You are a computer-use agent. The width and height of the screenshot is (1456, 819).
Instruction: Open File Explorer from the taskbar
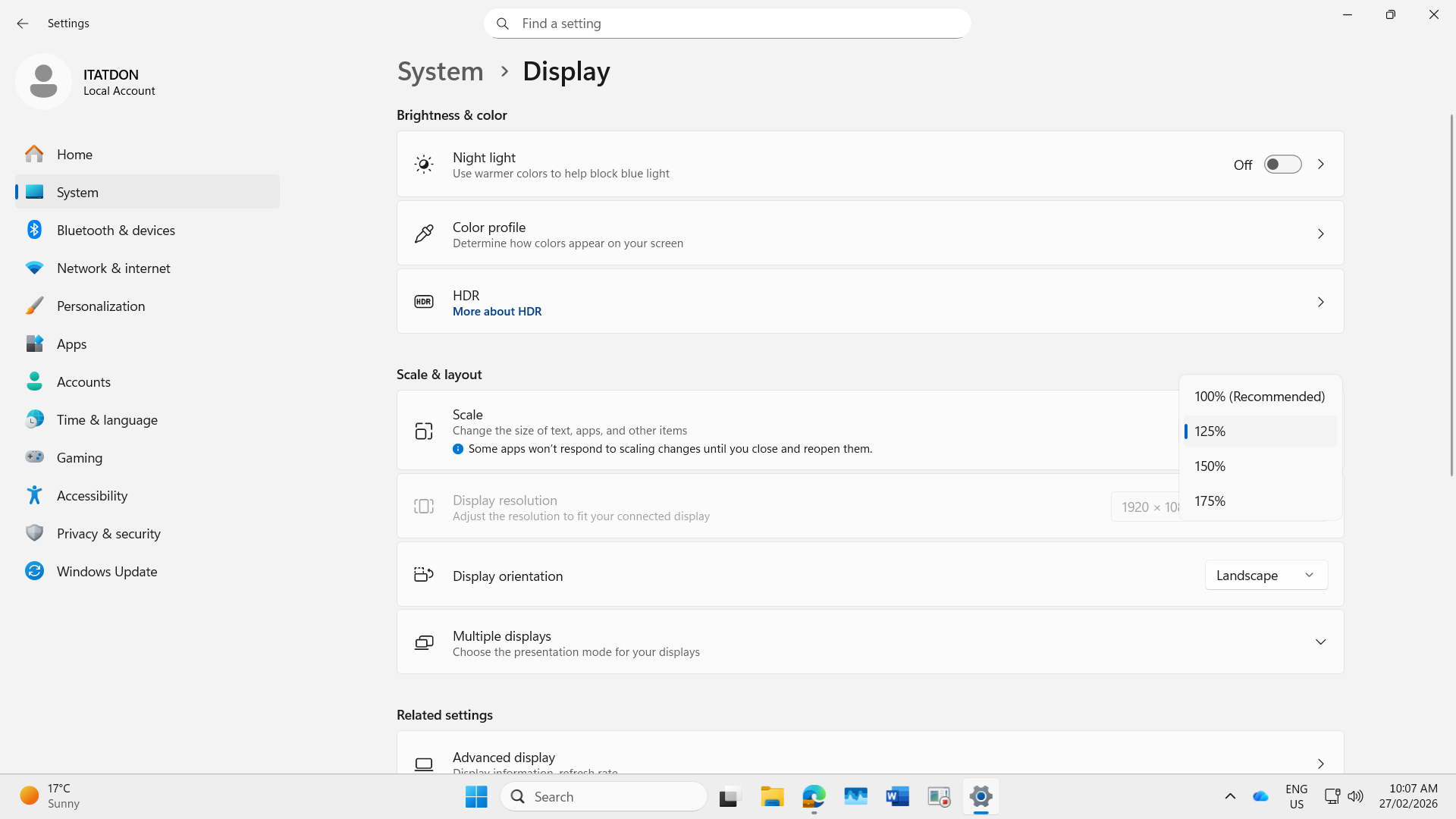point(772,796)
